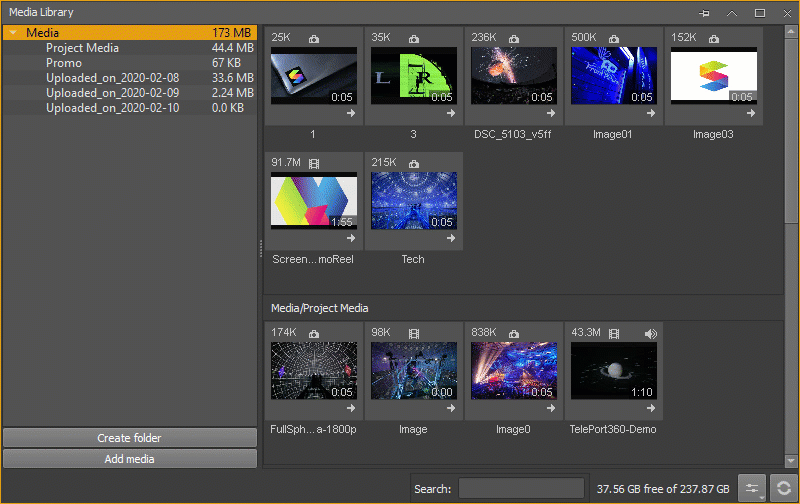Click the pin icon in the title bar
This screenshot has width=800, height=504.
[704, 13]
